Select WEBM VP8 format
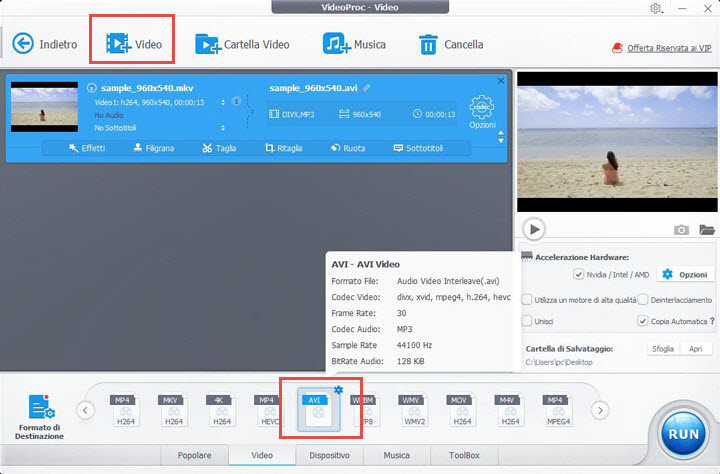This screenshot has width=720, height=474. [366, 410]
